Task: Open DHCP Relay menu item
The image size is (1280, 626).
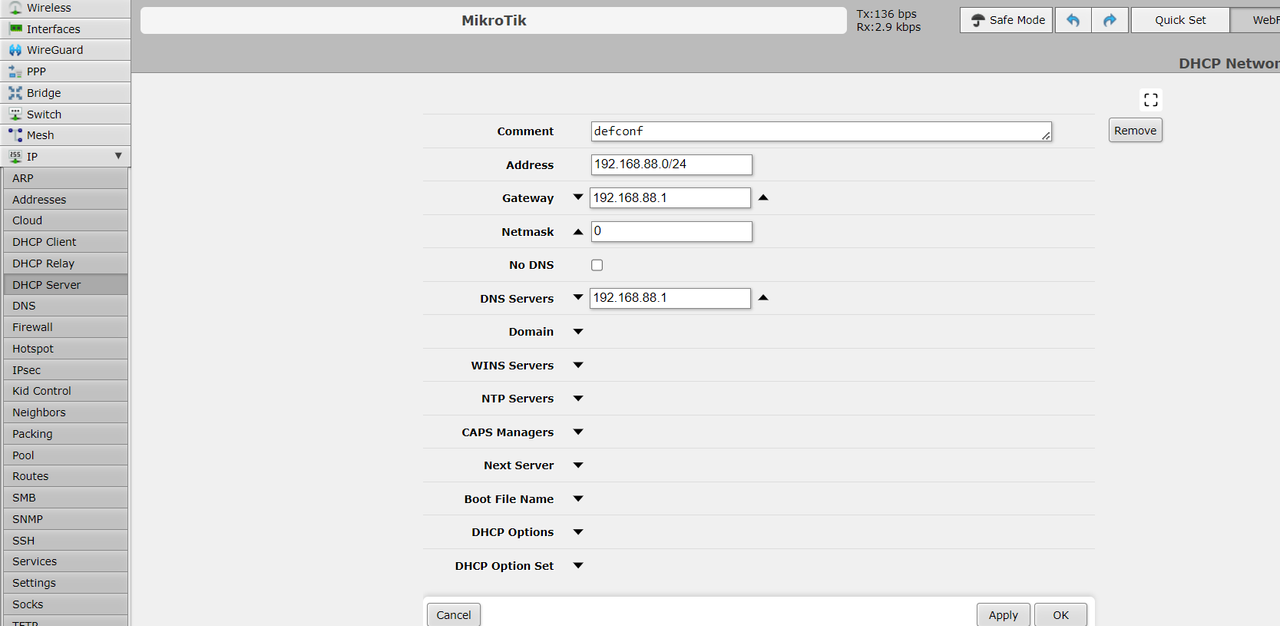Action: 65,264
